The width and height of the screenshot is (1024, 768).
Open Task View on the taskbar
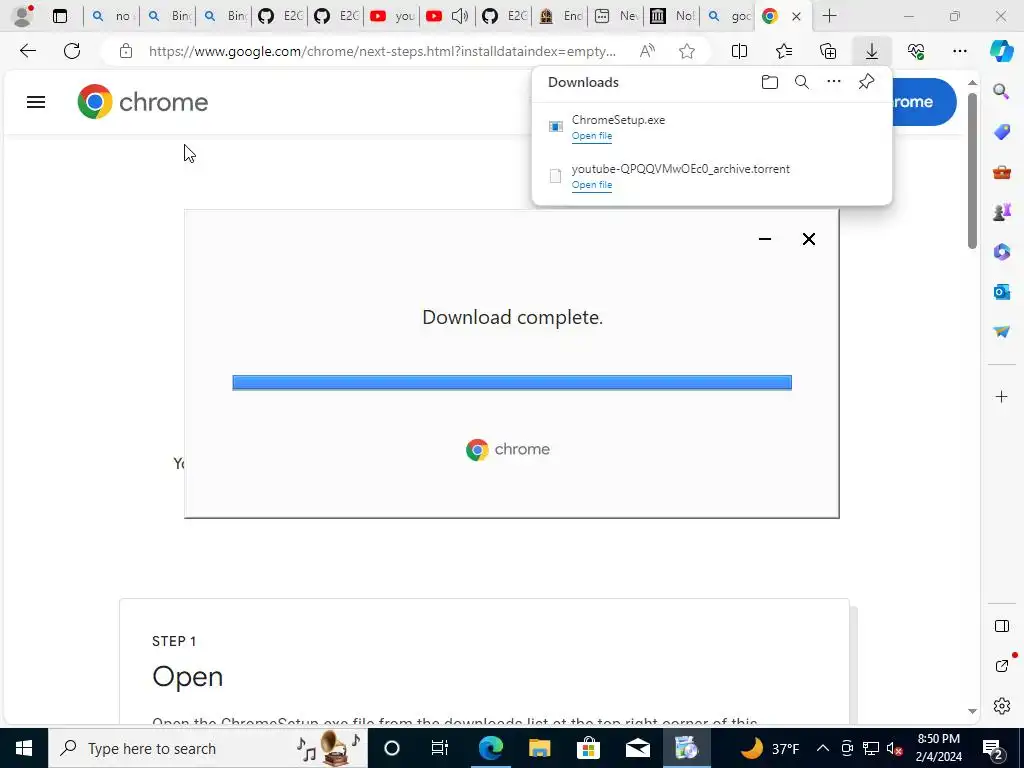pyautogui.click(x=440, y=748)
